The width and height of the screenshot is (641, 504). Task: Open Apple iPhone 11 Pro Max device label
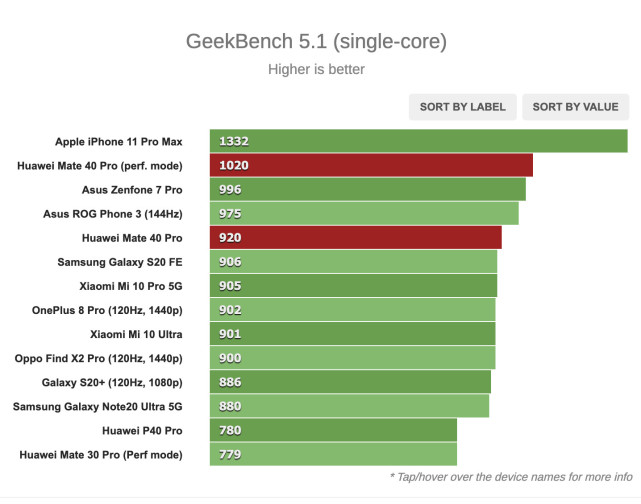pos(119,142)
